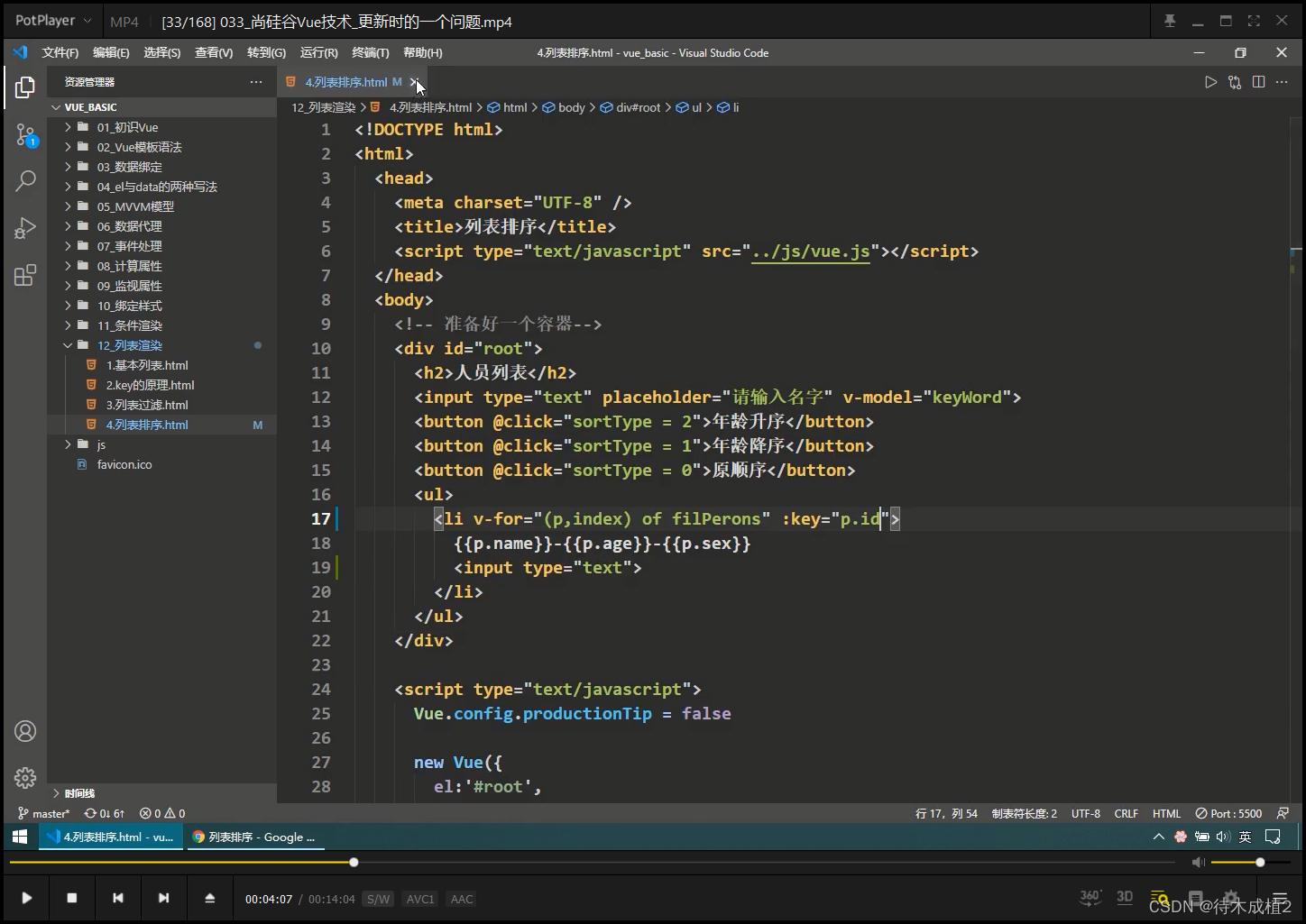Click Port : 5500 Live Server status

coord(1228,813)
